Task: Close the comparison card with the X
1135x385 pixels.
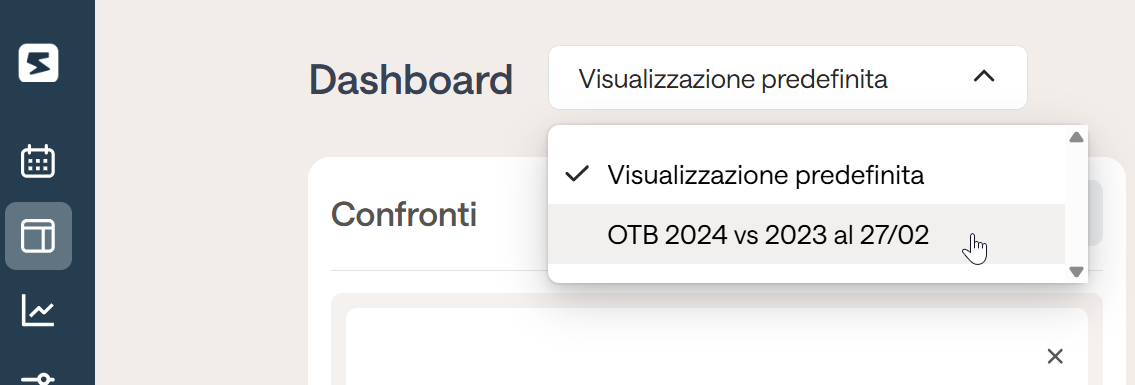Action: point(1055,356)
